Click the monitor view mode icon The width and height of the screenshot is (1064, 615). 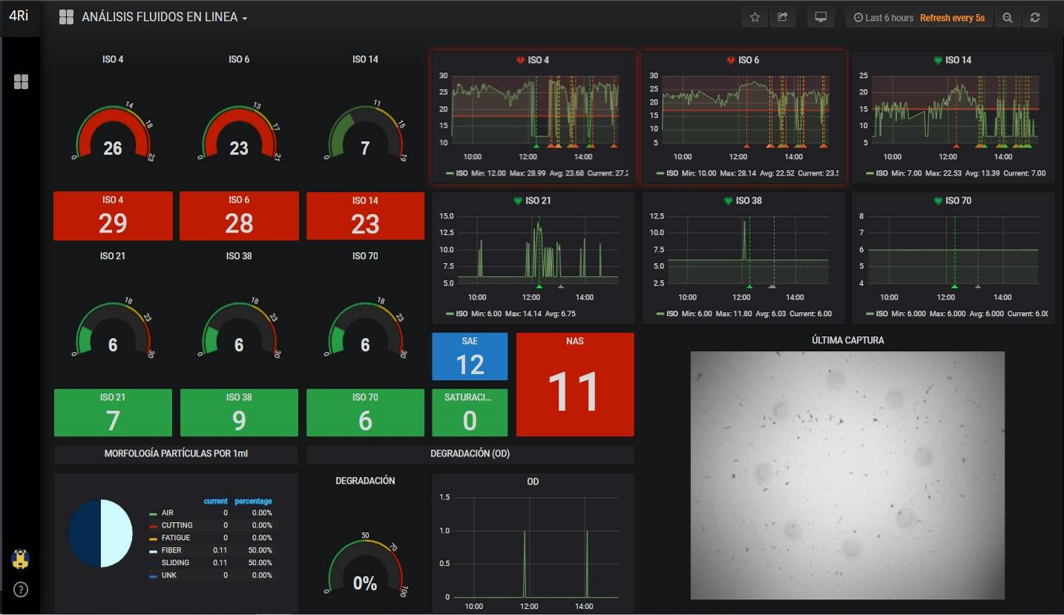[x=821, y=17]
